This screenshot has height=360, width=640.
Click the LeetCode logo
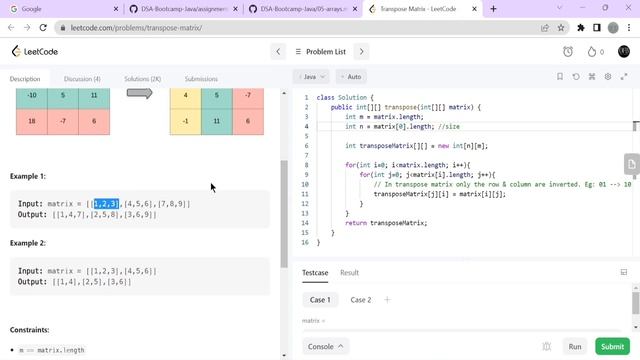(35, 51)
